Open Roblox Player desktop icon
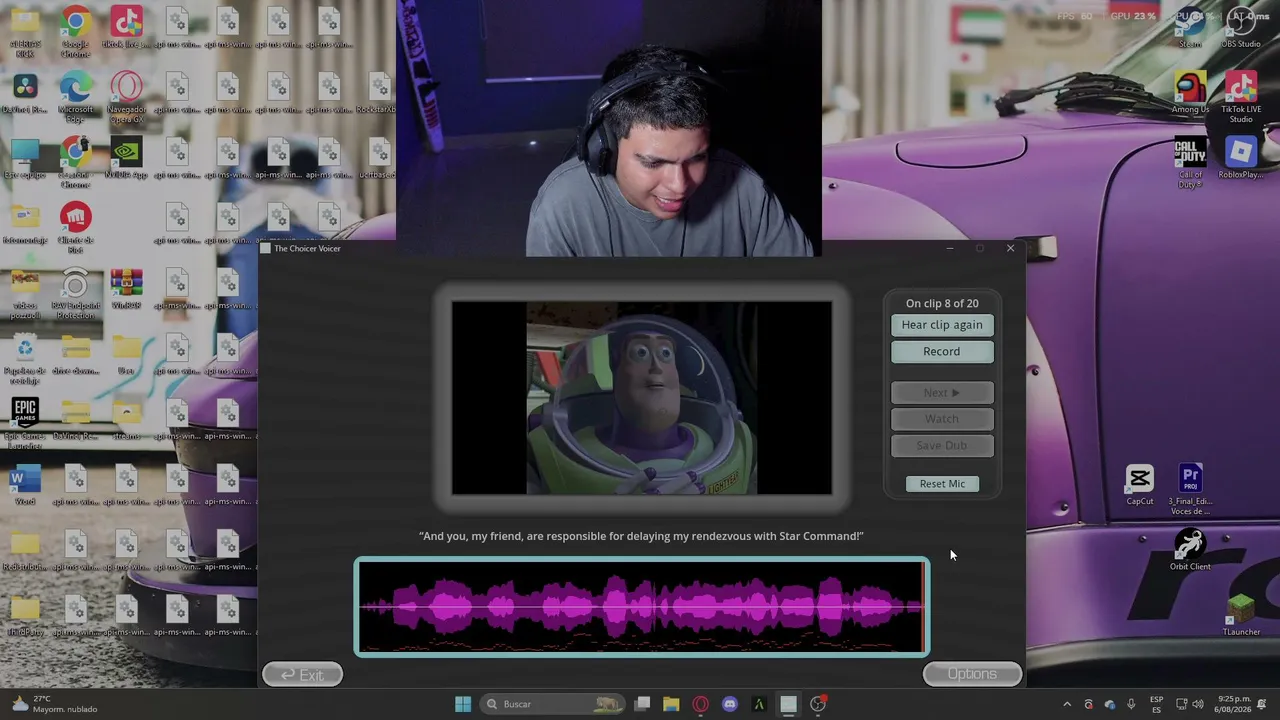 [1241, 158]
